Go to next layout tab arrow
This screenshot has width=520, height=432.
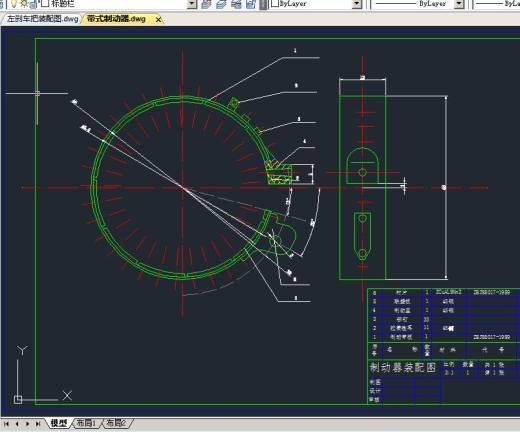[x=27, y=424]
